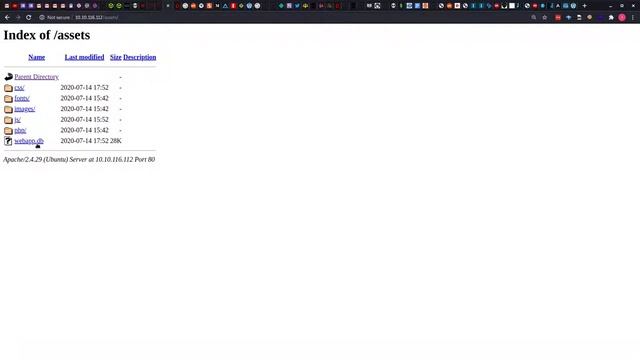Screen dimensions: 640x360
Task: Click the folder icon beside images/
Action: 8,109
